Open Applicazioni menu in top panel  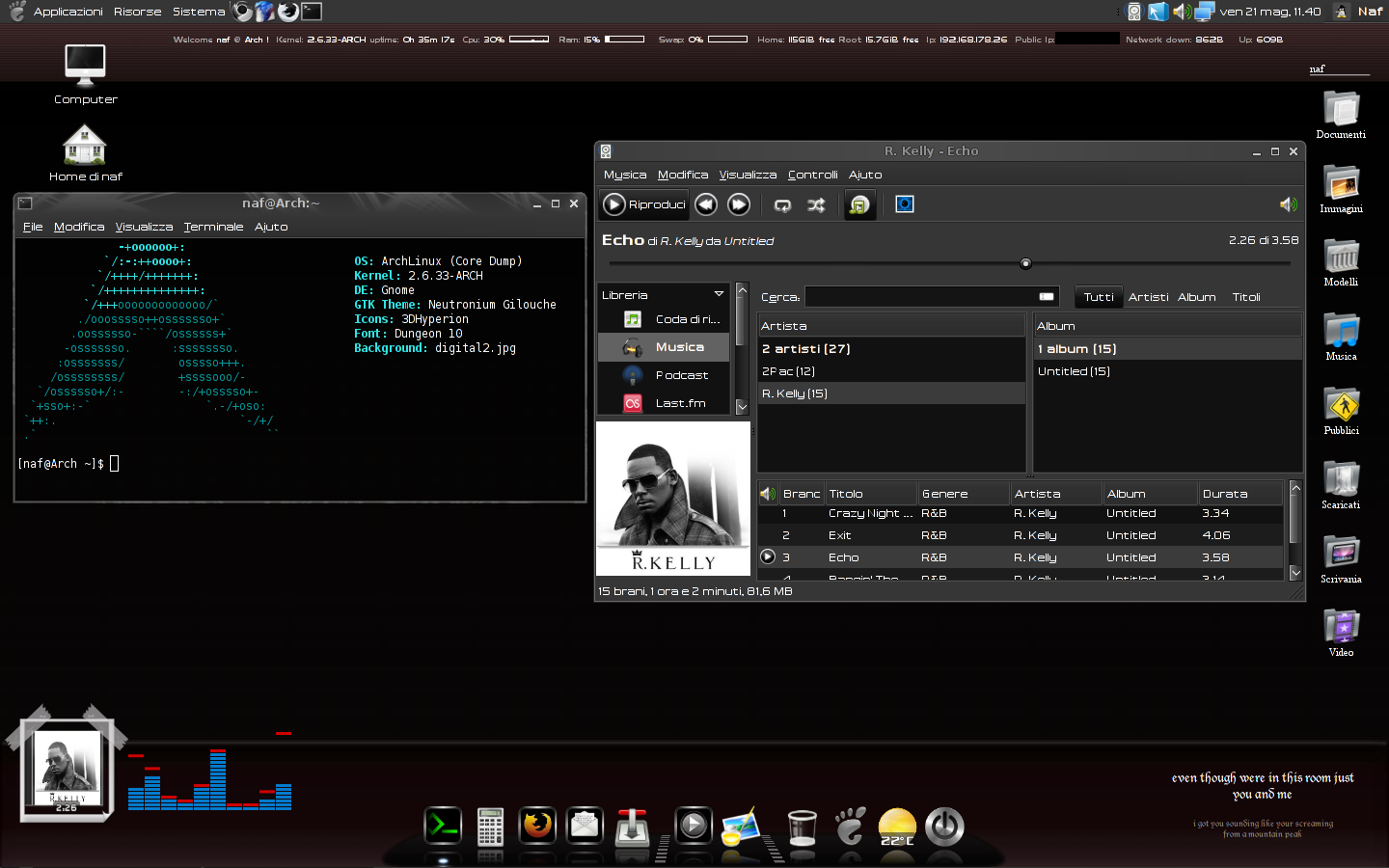68,12
